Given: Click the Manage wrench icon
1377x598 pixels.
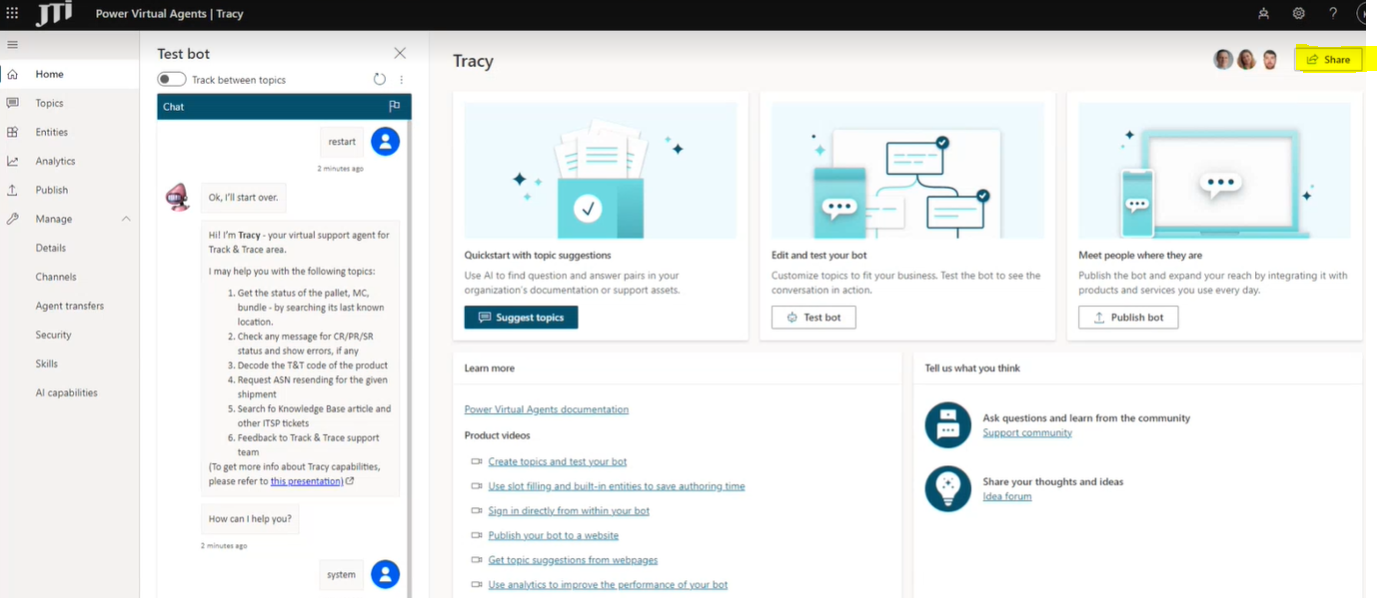Looking at the screenshot, I should (x=12, y=219).
